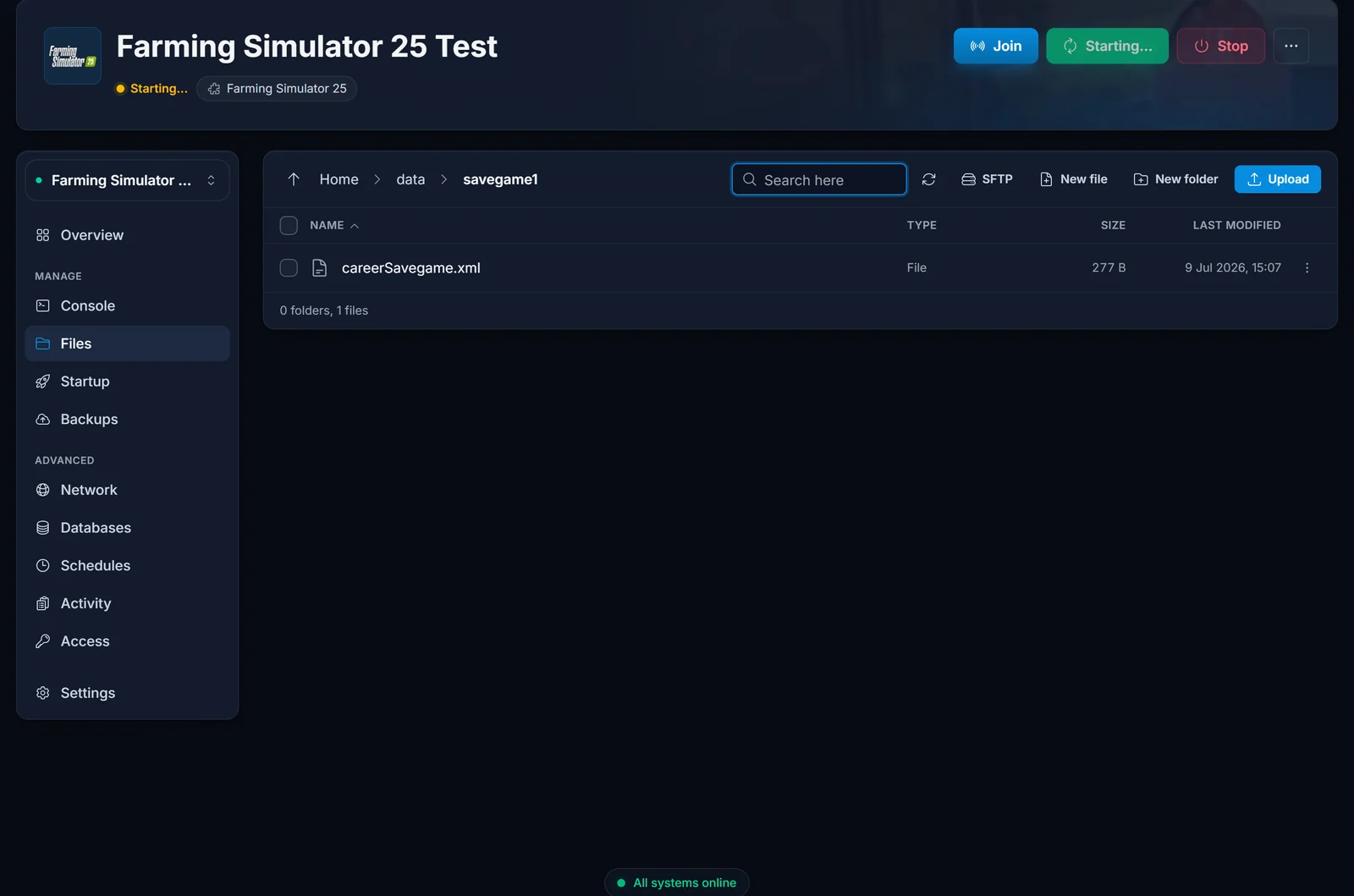Navigate to Home in the breadcrumb
Screen dimensions: 1354x896
point(338,179)
